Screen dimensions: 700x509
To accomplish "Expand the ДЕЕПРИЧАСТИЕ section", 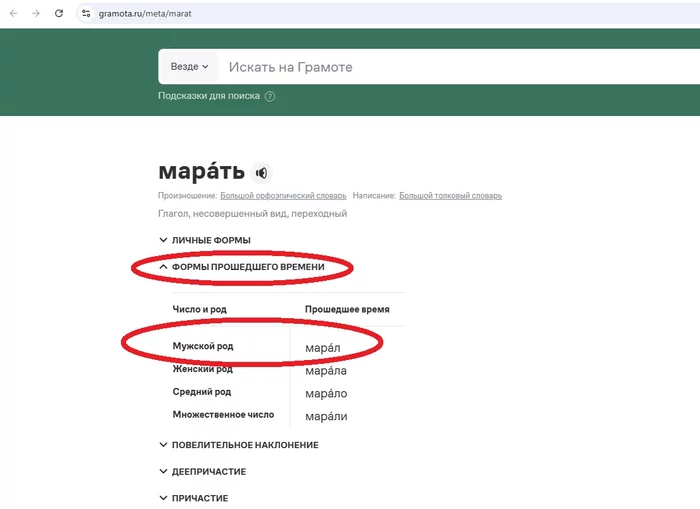I will click(203, 471).
